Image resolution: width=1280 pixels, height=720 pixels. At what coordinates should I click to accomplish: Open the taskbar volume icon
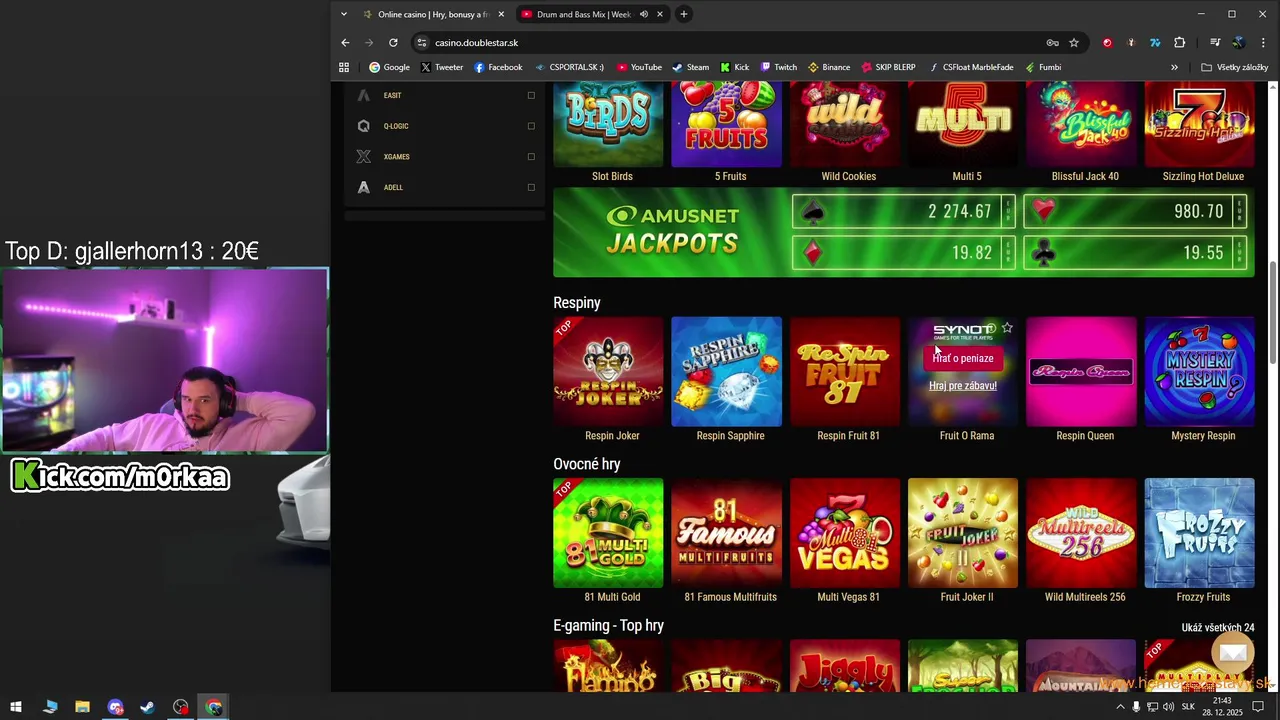1168,707
